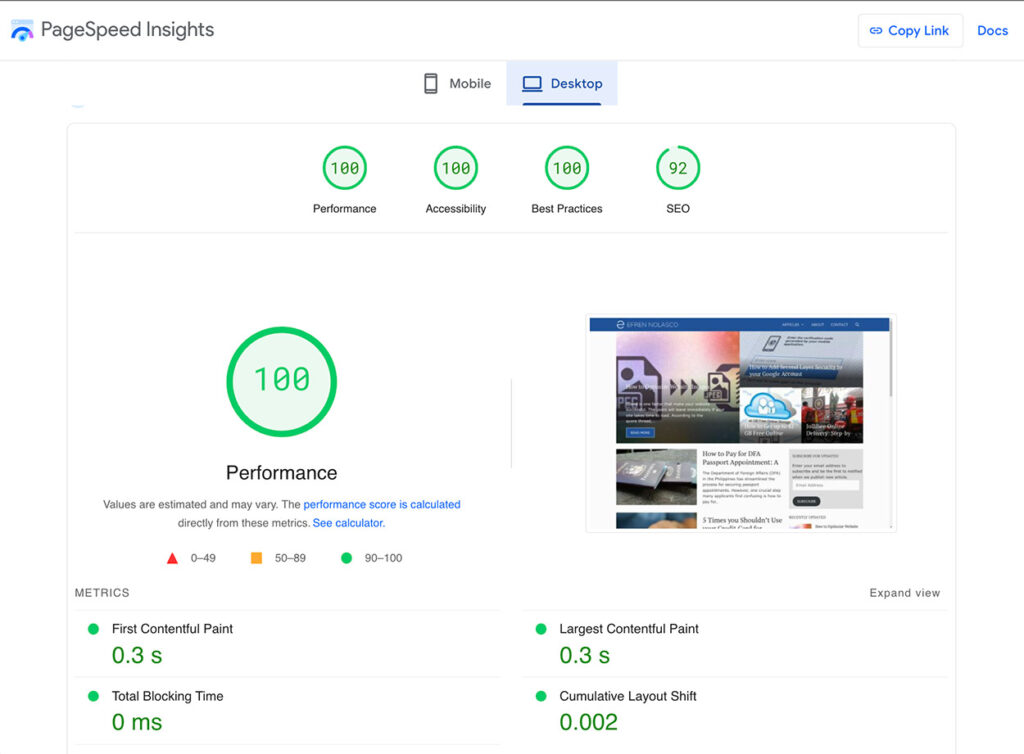Click the green dot beside Total Blocking Time
The image size is (1024, 754).
point(93,696)
